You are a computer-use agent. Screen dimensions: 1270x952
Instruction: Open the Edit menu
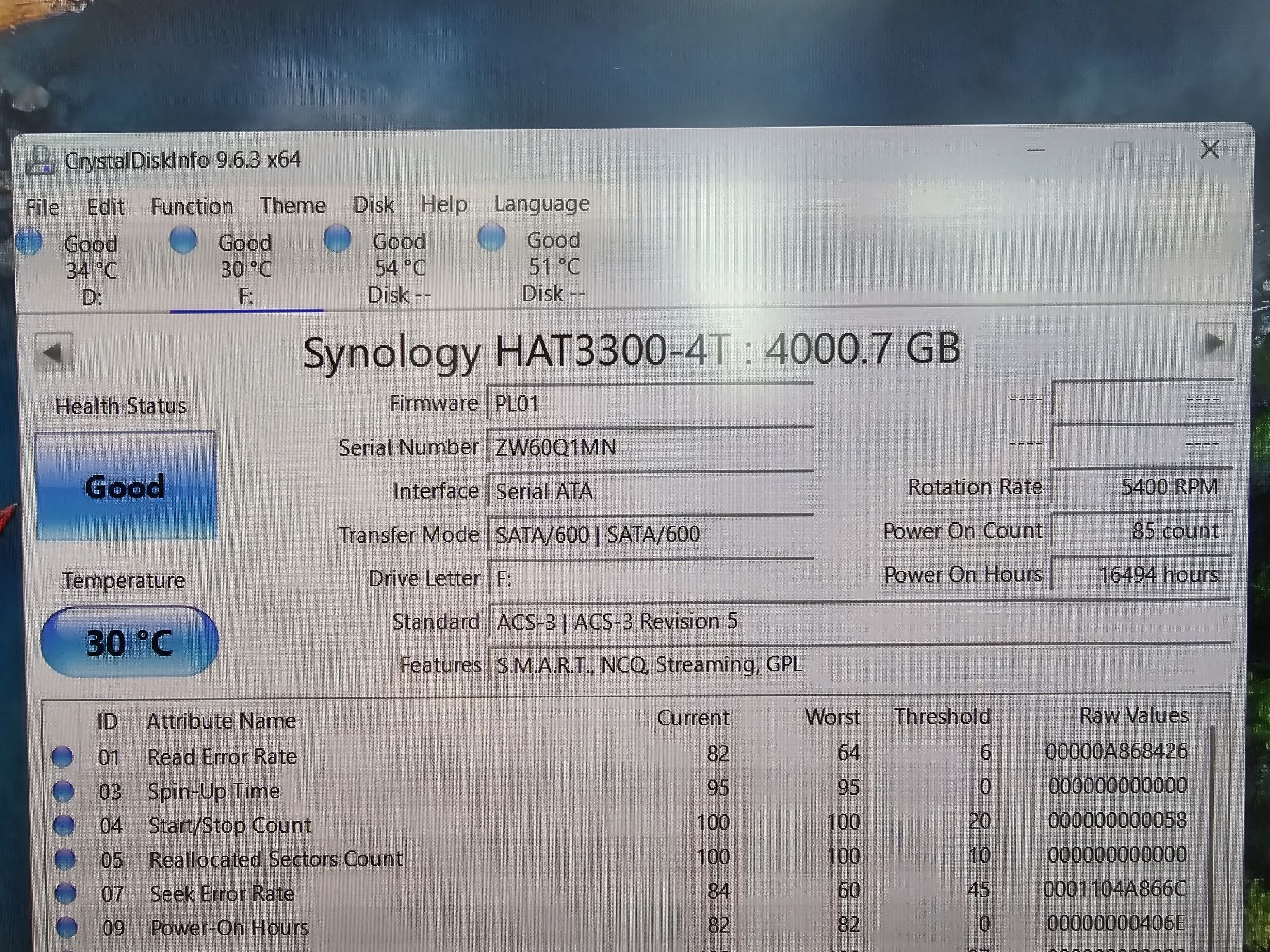click(105, 207)
